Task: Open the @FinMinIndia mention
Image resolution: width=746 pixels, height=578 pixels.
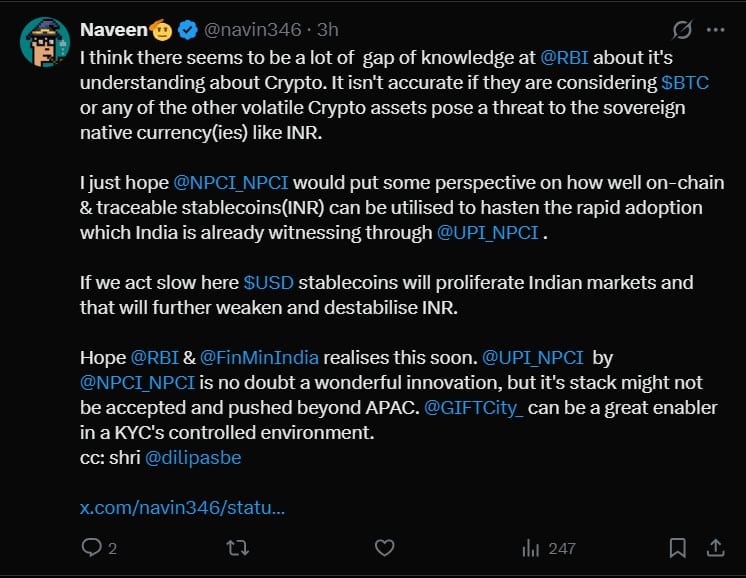Action: [x=260, y=357]
